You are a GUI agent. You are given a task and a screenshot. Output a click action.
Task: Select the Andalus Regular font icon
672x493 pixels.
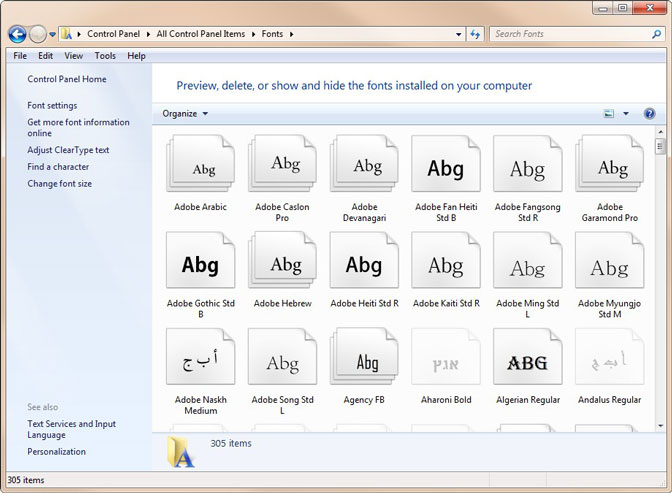click(x=609, y=356)
